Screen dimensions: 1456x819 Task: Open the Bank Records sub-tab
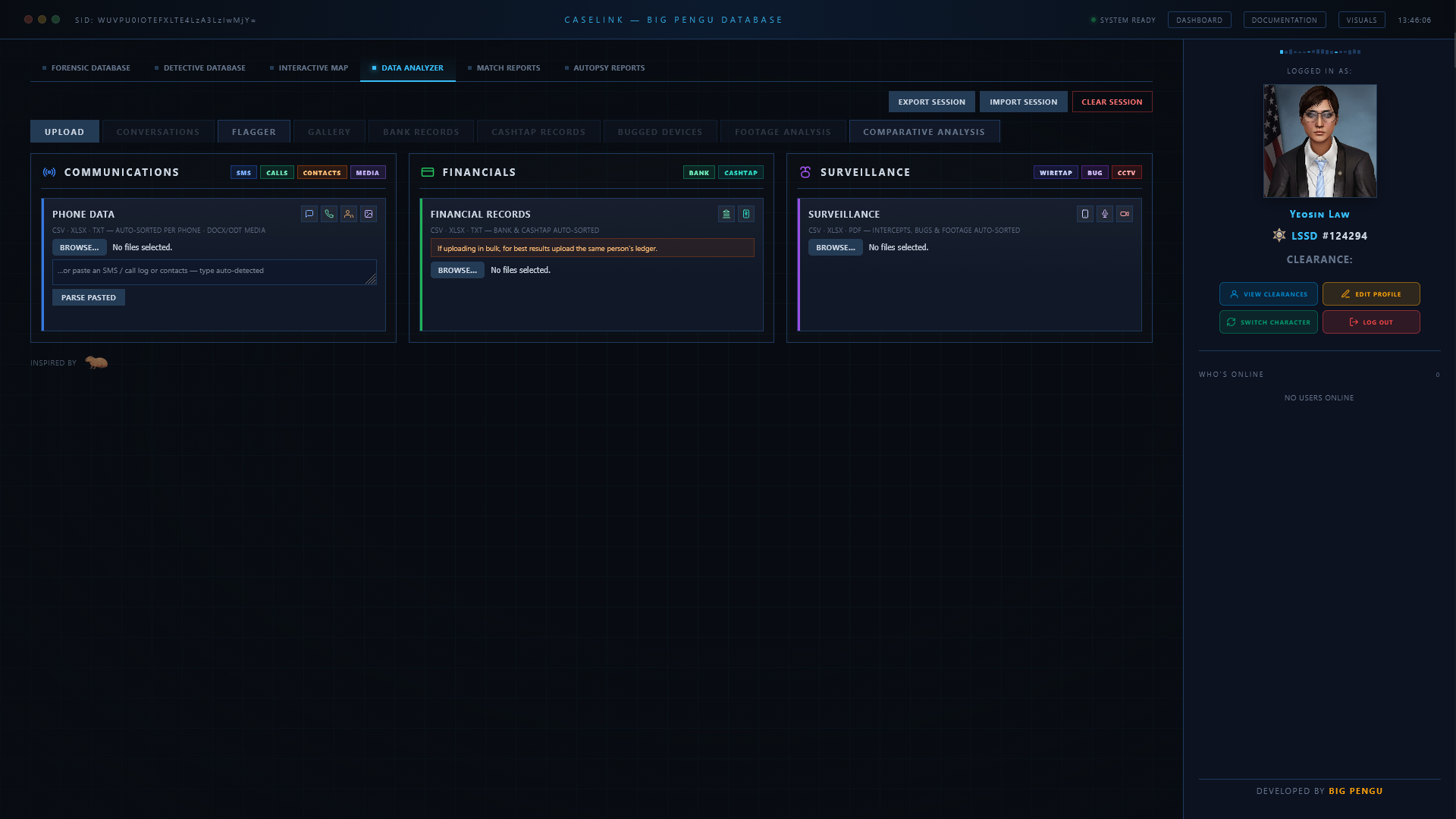point(422,132)
